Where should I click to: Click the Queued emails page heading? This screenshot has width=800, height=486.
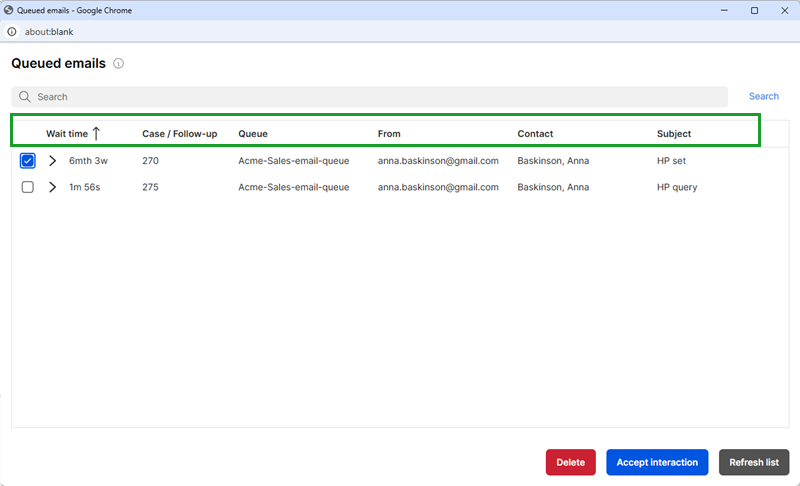[x=59, y=63]
